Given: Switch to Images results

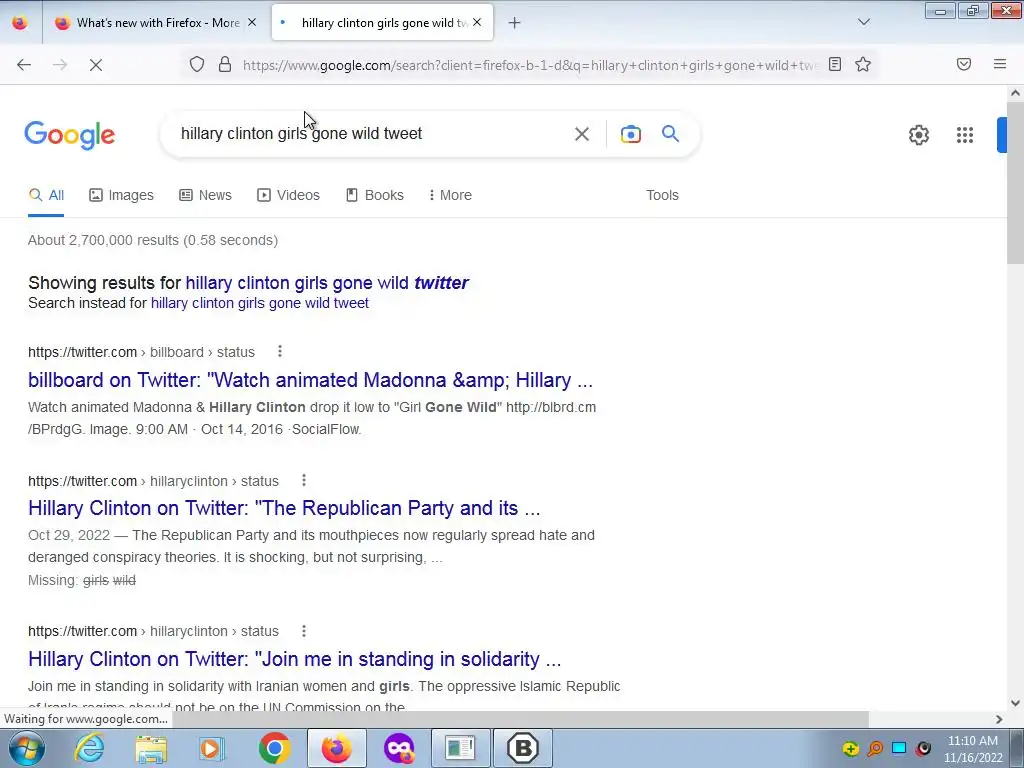Looking at the screenshot, I should click(121, 195).
